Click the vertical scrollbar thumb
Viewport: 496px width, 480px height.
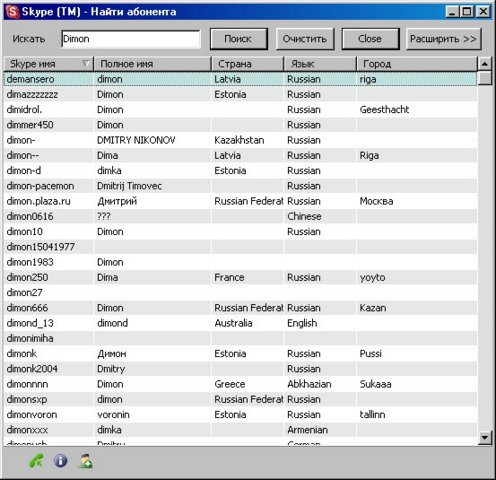point(485,78)
